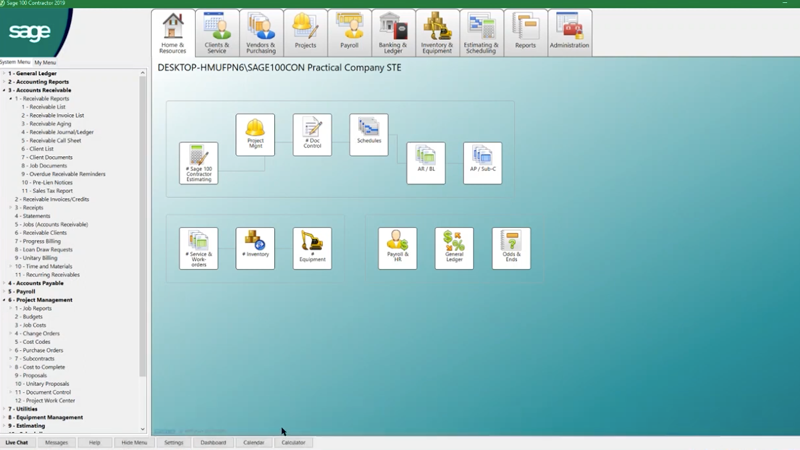The image size is (800, 450).
Task: Open the AP / Sub-C tile
Action: point(483,163)
